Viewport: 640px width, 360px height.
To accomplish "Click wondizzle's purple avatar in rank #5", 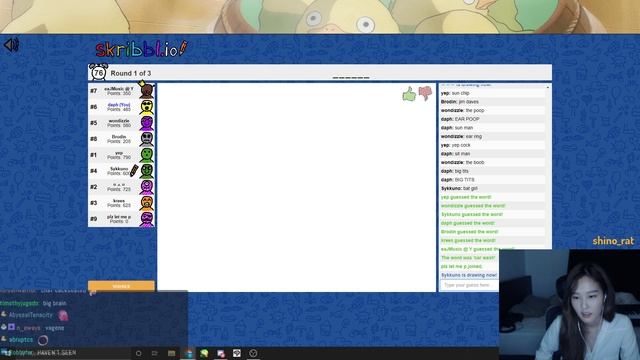I will coord(147,123).
